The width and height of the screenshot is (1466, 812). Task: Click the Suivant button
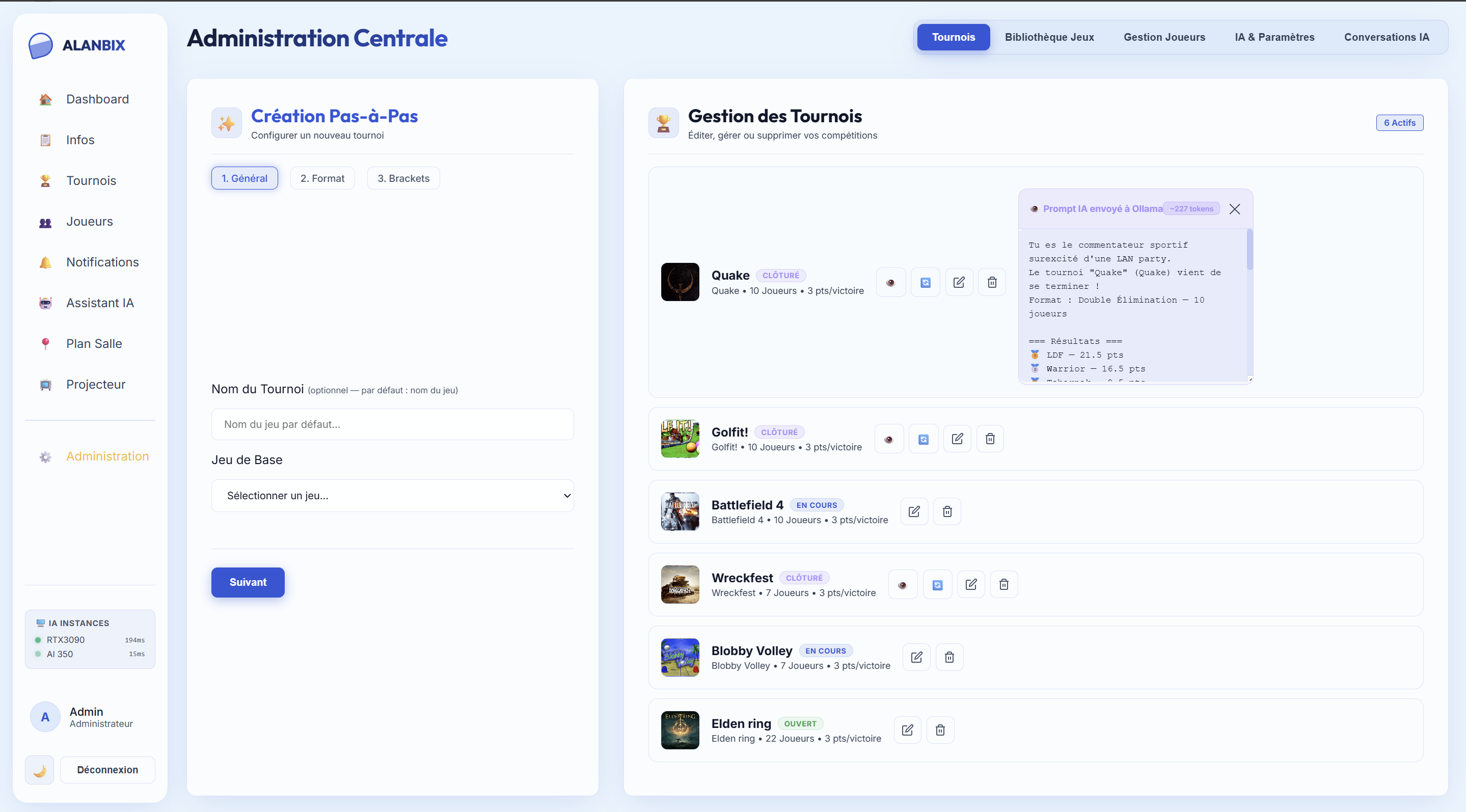coord(248,582)
